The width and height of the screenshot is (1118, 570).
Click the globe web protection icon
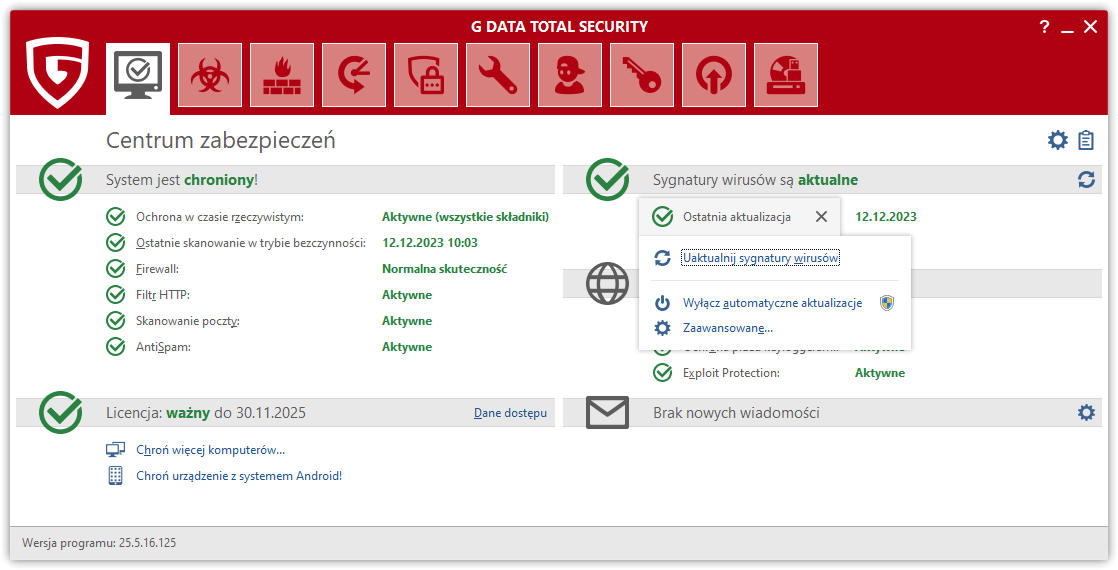[x=607, y=283]
